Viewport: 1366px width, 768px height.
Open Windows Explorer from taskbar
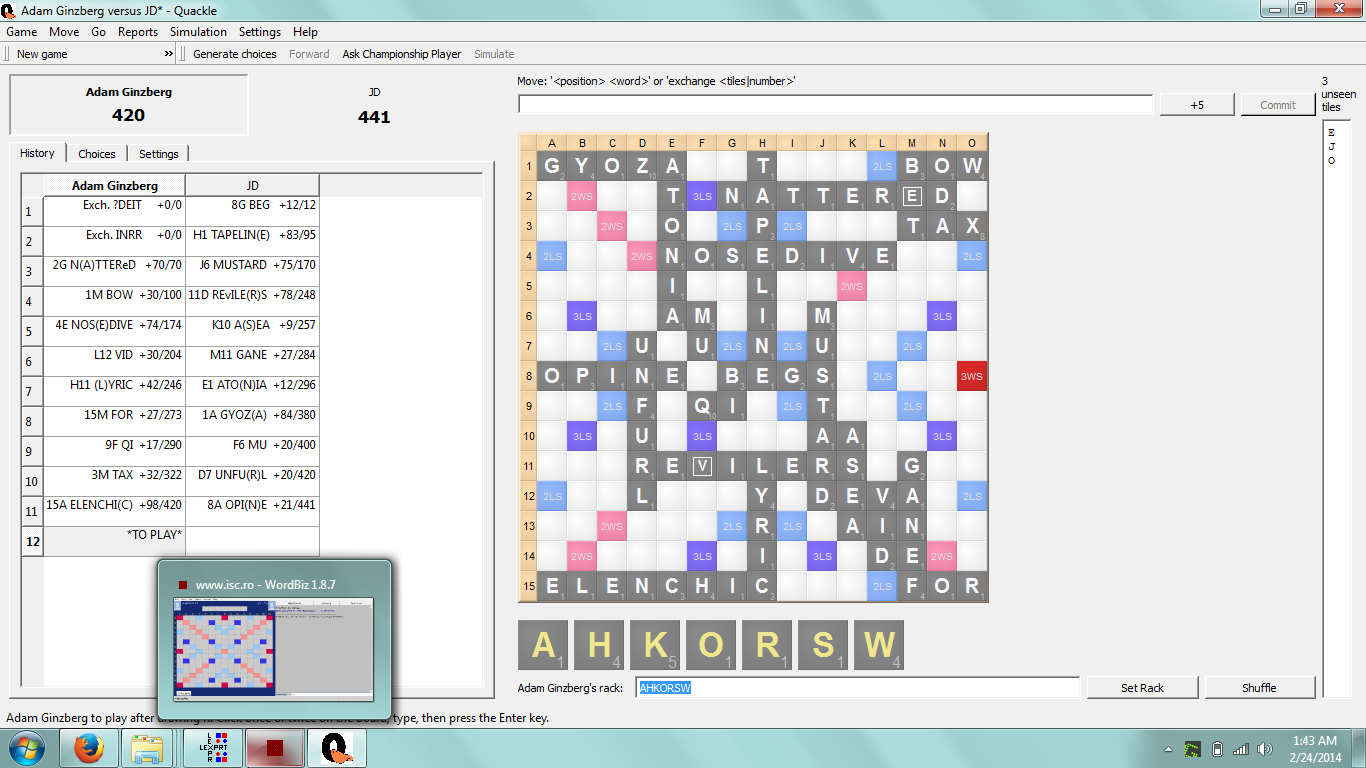pyautogui.click(x=147, y=748)
